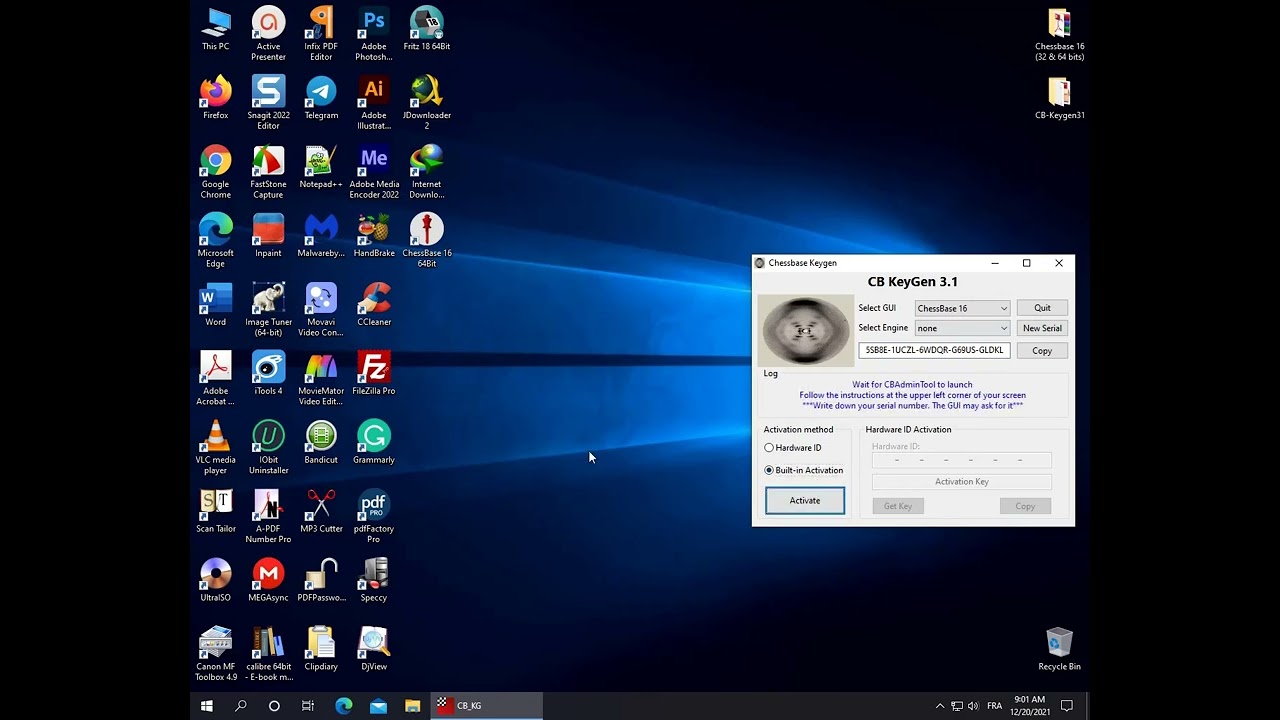Viewport: 1280px width, 720px height.
Task: Click the serial number text field
Action: tap(934, 350)
